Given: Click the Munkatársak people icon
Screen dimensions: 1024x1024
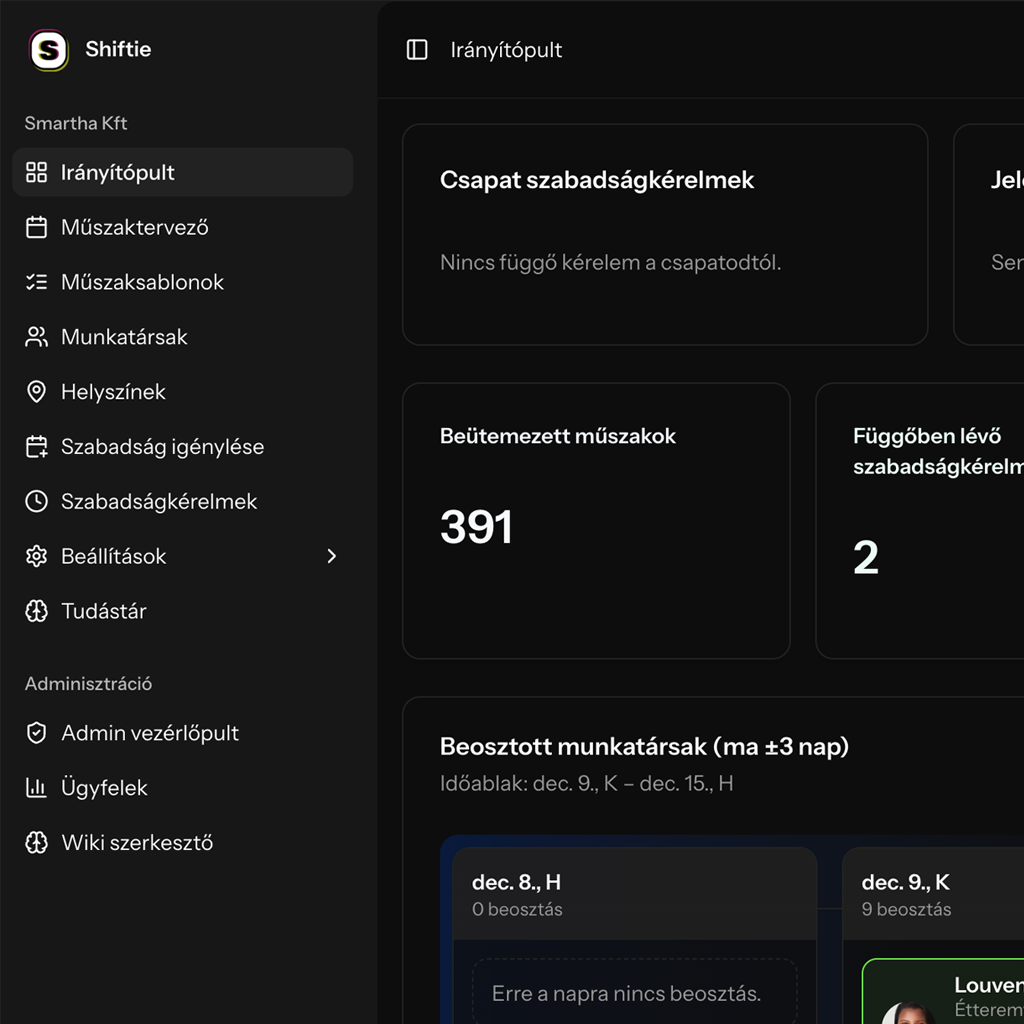Looking at the screenshot, I should (x=37, y=337).
